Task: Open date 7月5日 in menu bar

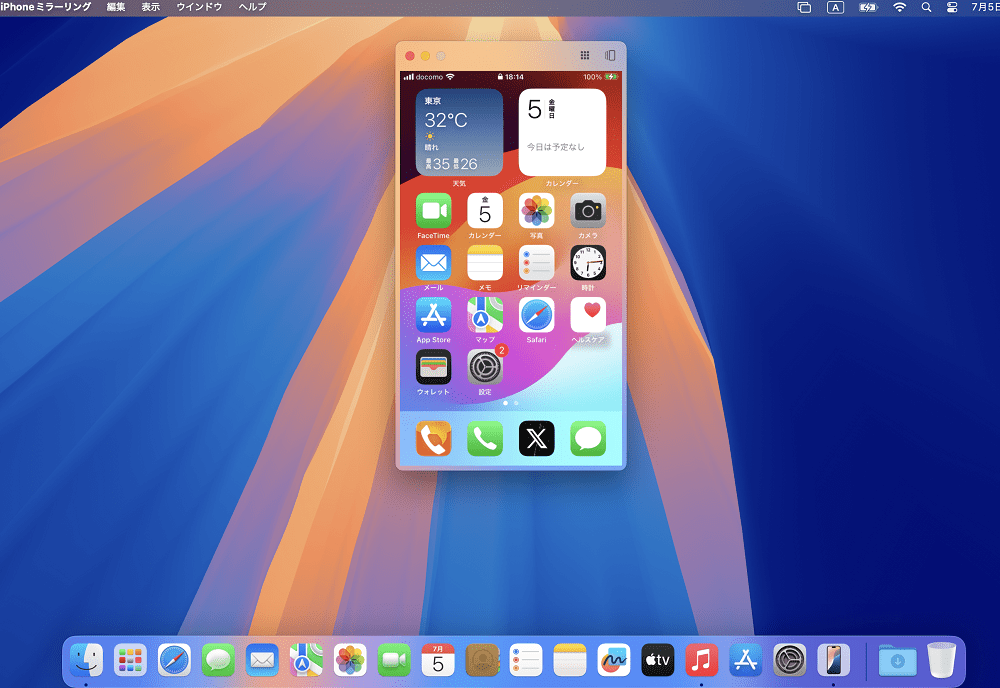Action: [x=985, y=7]
